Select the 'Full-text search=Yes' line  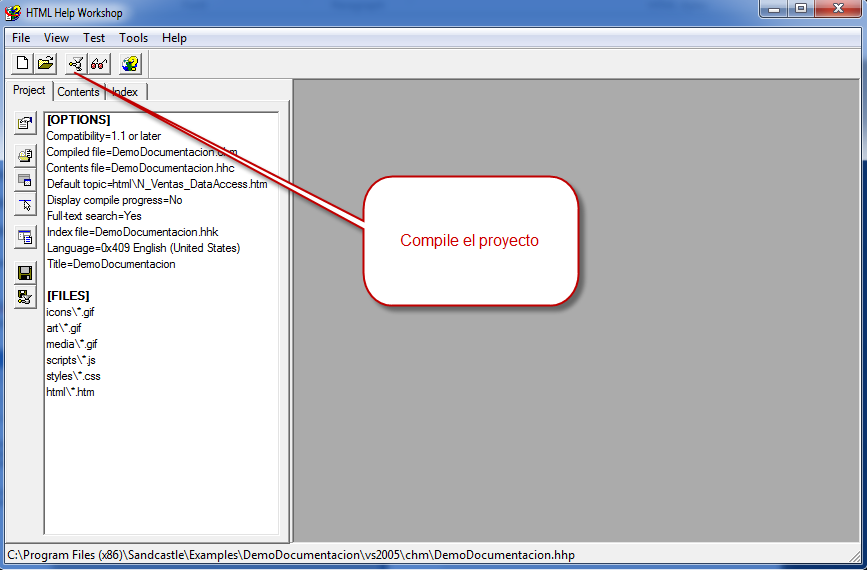[94, 216]
